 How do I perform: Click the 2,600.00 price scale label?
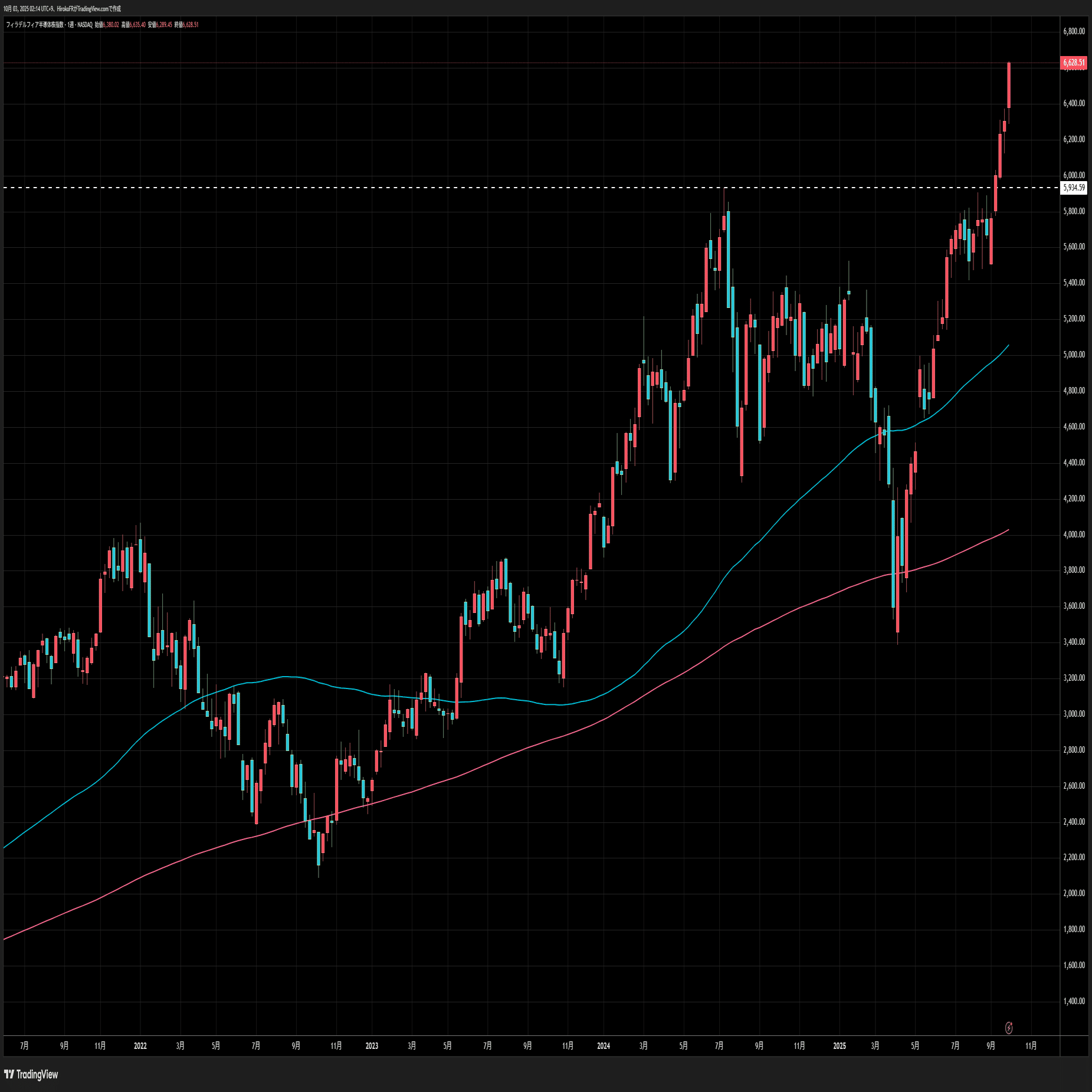point(1074,786)
